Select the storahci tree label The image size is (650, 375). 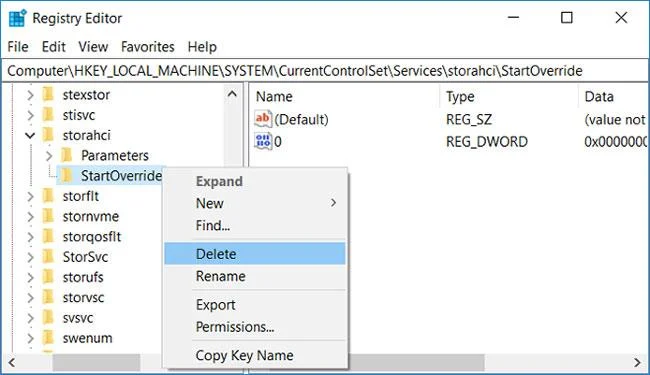[x=87, y=135]
